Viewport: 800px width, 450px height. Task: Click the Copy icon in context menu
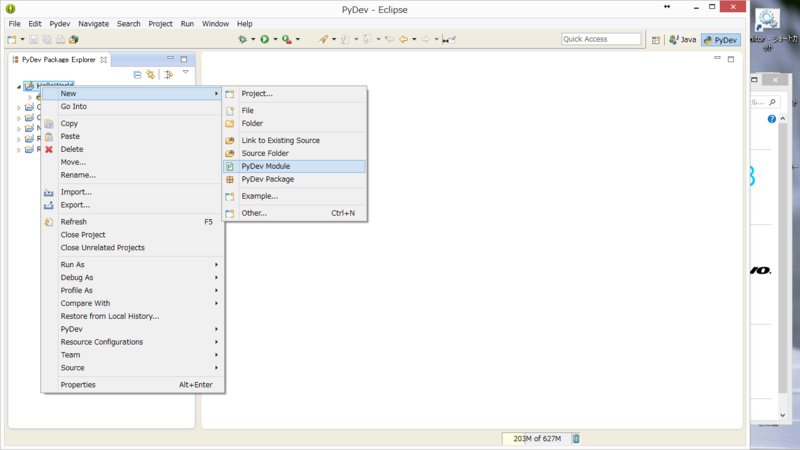pyautogui.click(x=49, y=123)
